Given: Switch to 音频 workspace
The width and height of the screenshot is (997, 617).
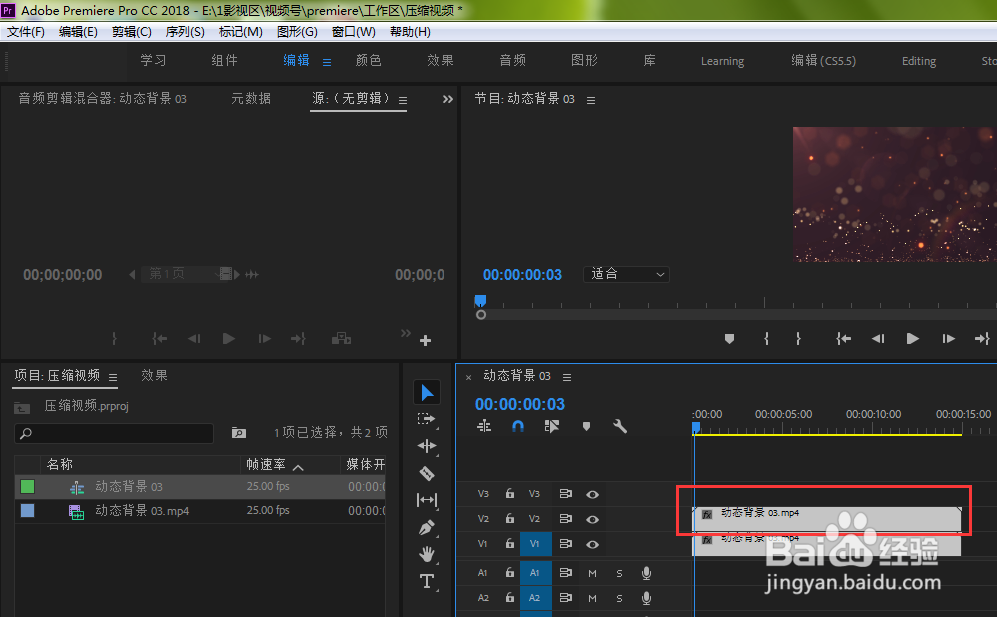Looking at the screenshot, I should pos(512,60).
